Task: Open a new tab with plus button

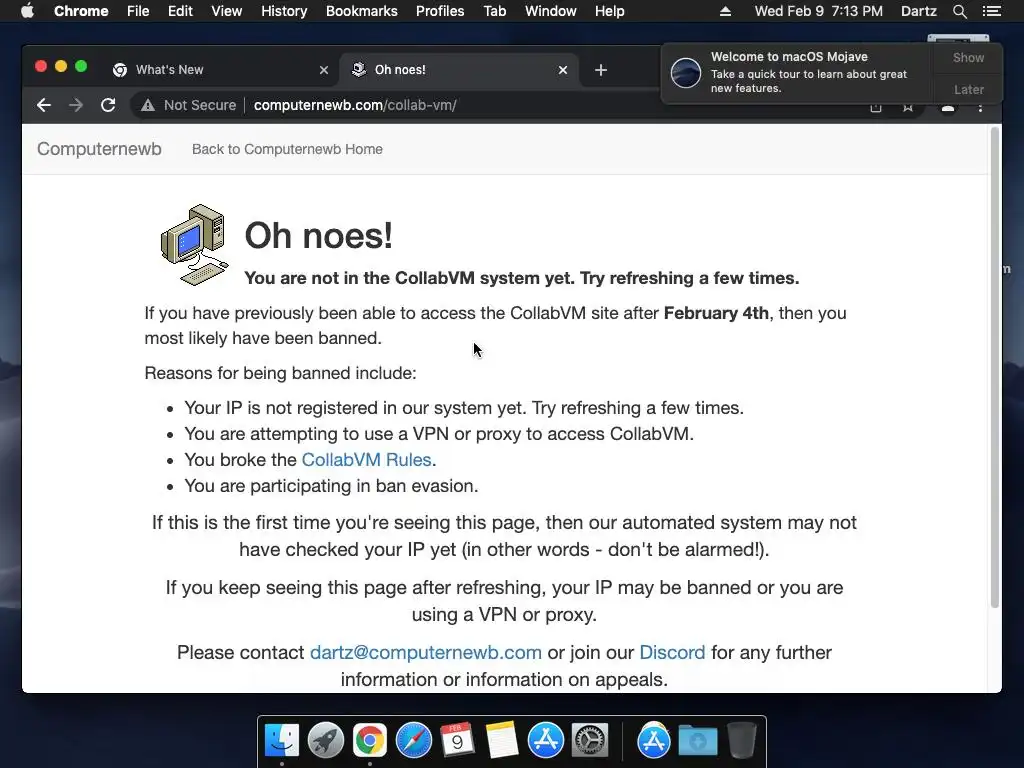Action: click(x=601, y=70)
